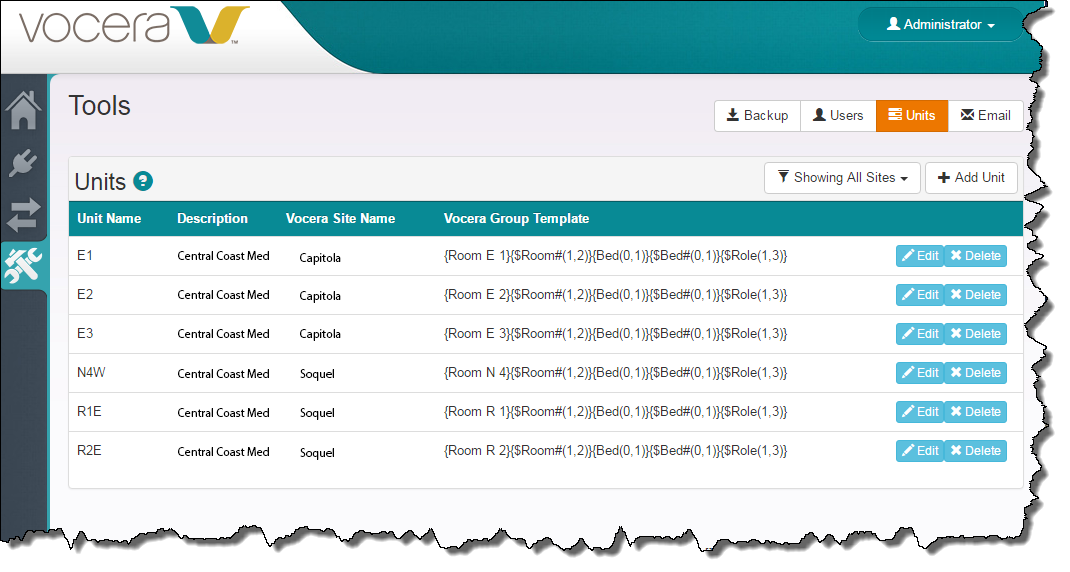Screen dimensions: 1070x572
Task: Select the E1 unit name cell
Action: [85, 255]
